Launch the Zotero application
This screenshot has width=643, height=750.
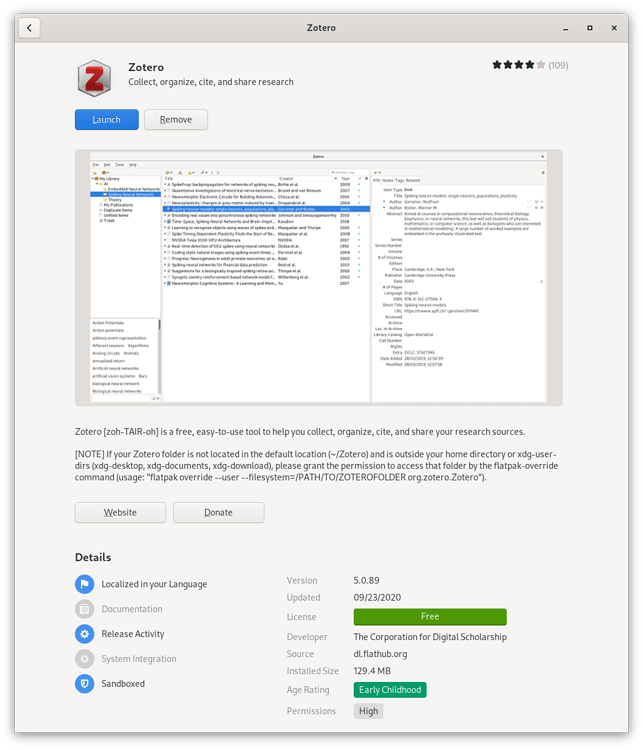pos(107,120)
